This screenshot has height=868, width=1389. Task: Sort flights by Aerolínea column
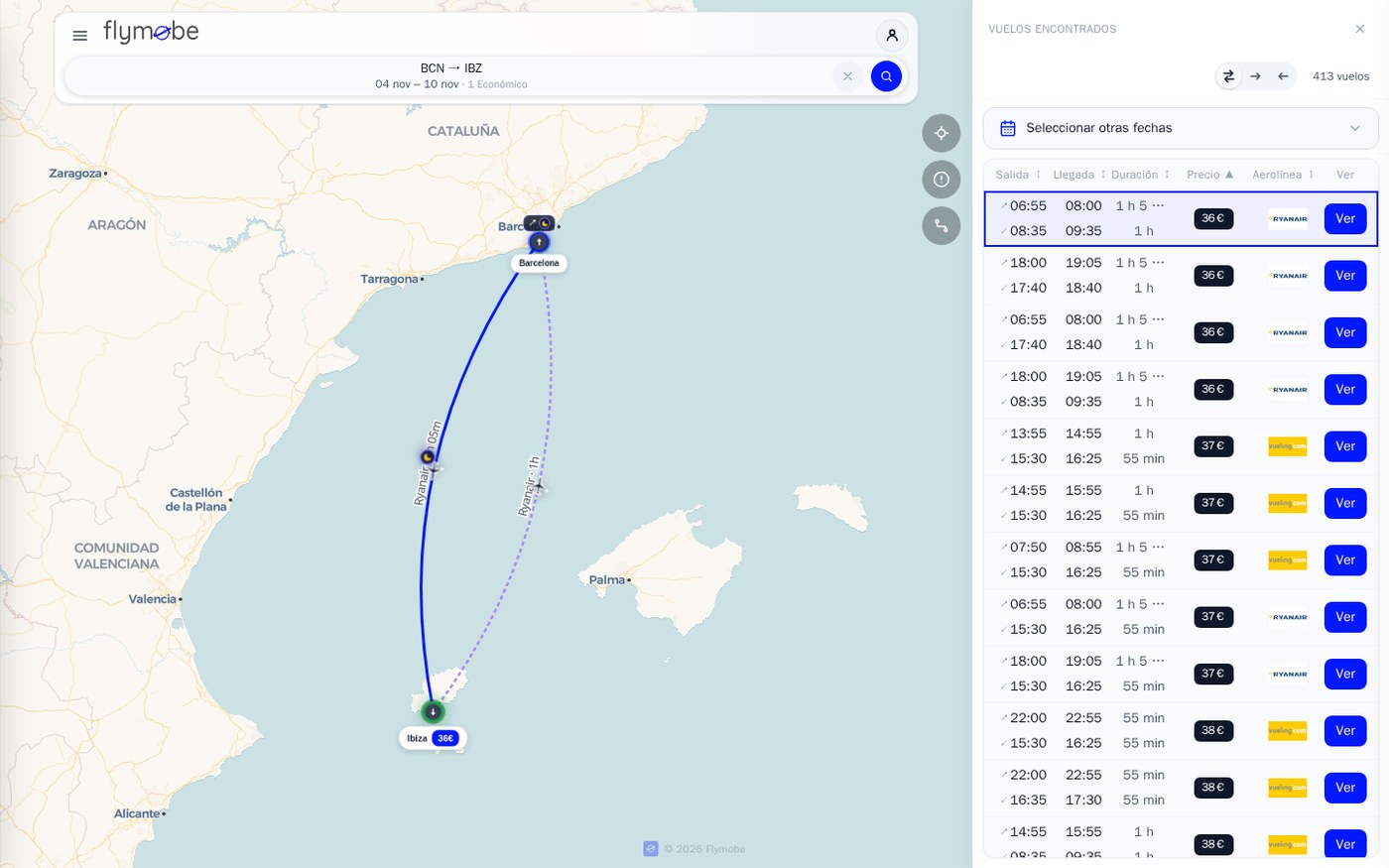(1283, 175)
